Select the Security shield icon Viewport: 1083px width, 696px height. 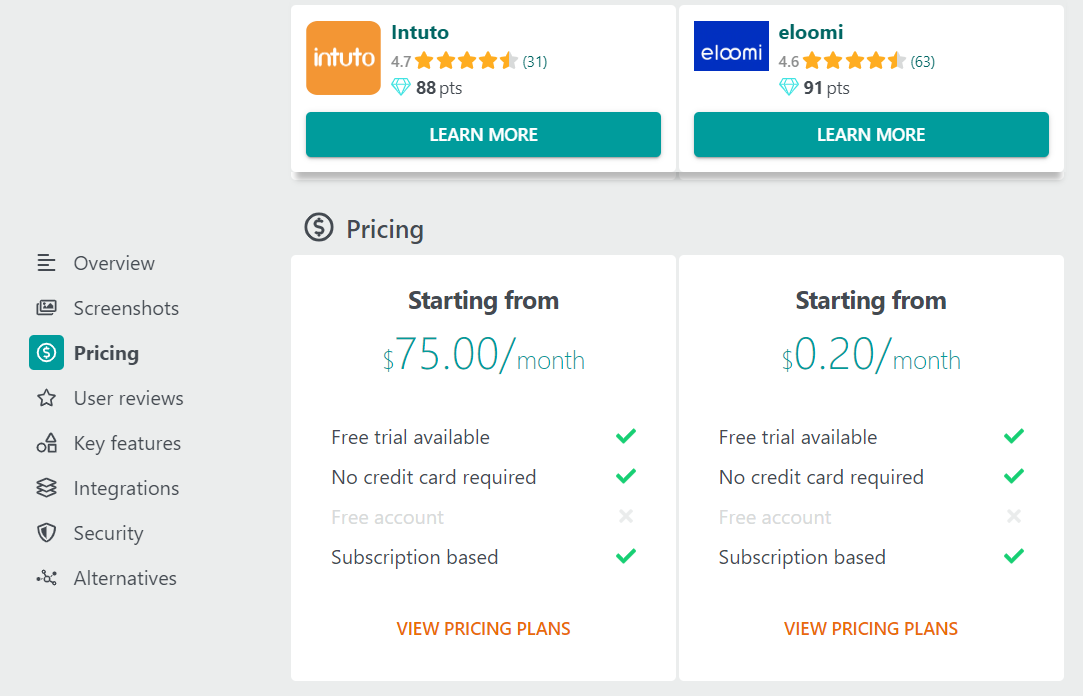pyautogui.click(x=45, y=532)
